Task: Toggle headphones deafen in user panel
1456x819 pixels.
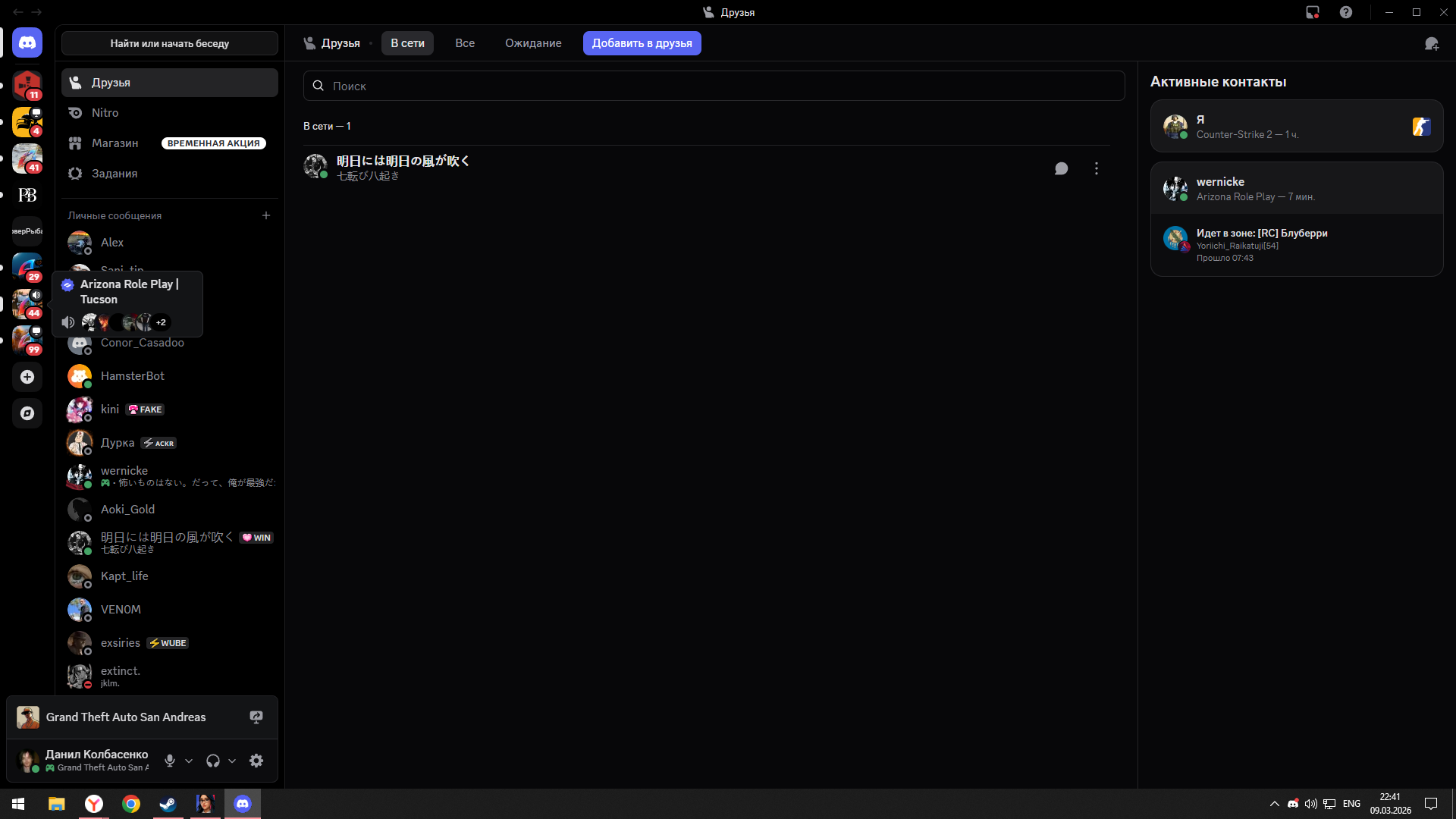Action: [x=213, y=761]
